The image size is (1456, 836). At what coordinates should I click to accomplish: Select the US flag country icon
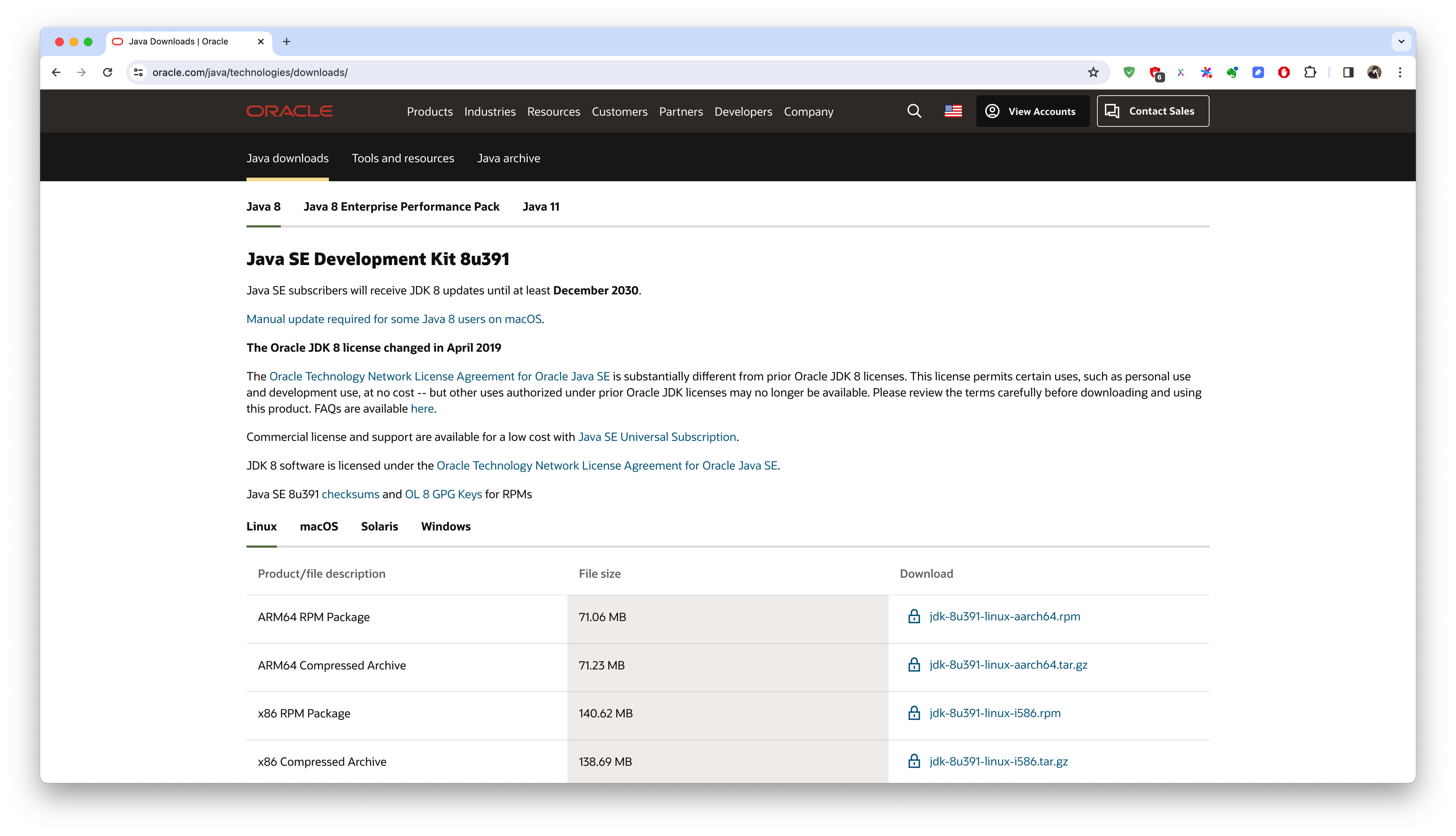click(953, 111)
